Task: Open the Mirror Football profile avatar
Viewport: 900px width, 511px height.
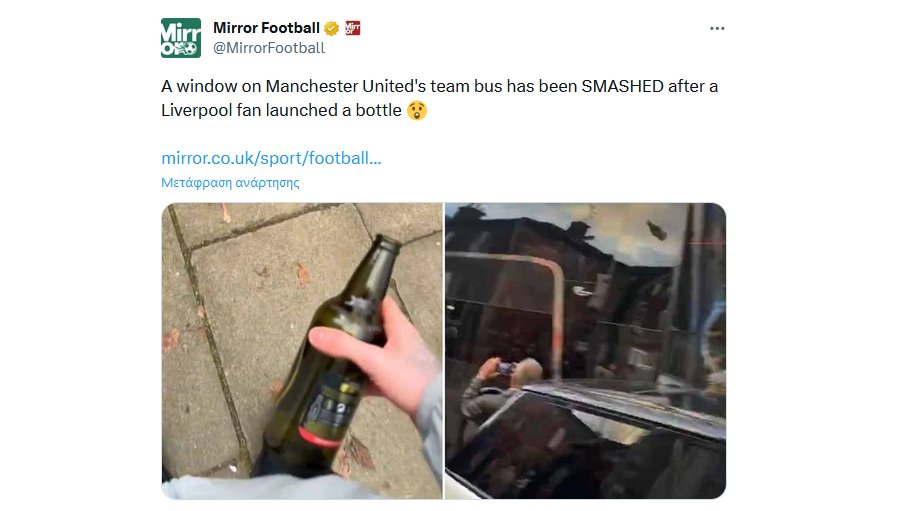Action: pyautogui.click(x=181, y=38)
